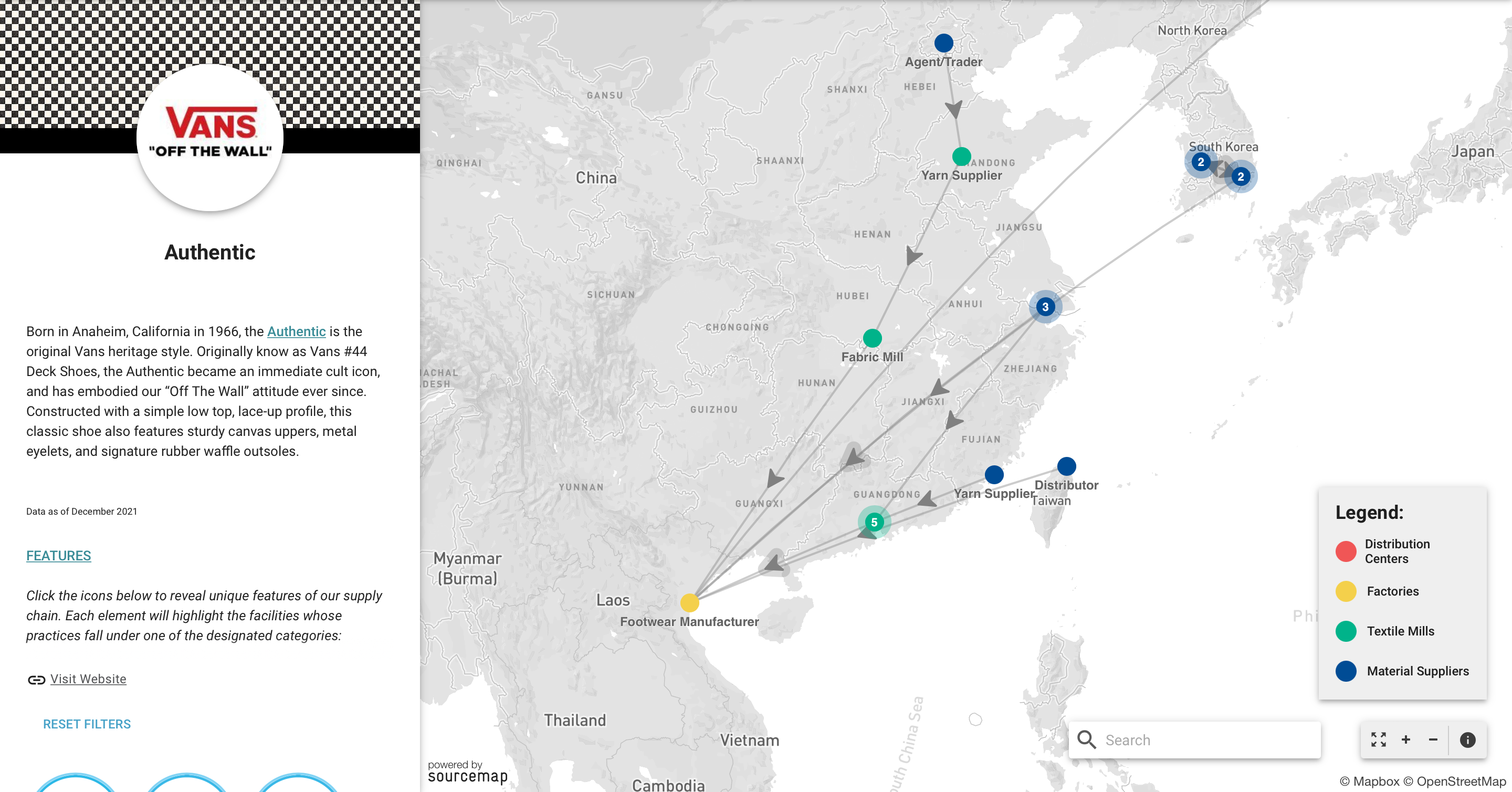Click the Distribution Centers legend label
This screenshot has height=792, width=1512.
(1398, 551)
